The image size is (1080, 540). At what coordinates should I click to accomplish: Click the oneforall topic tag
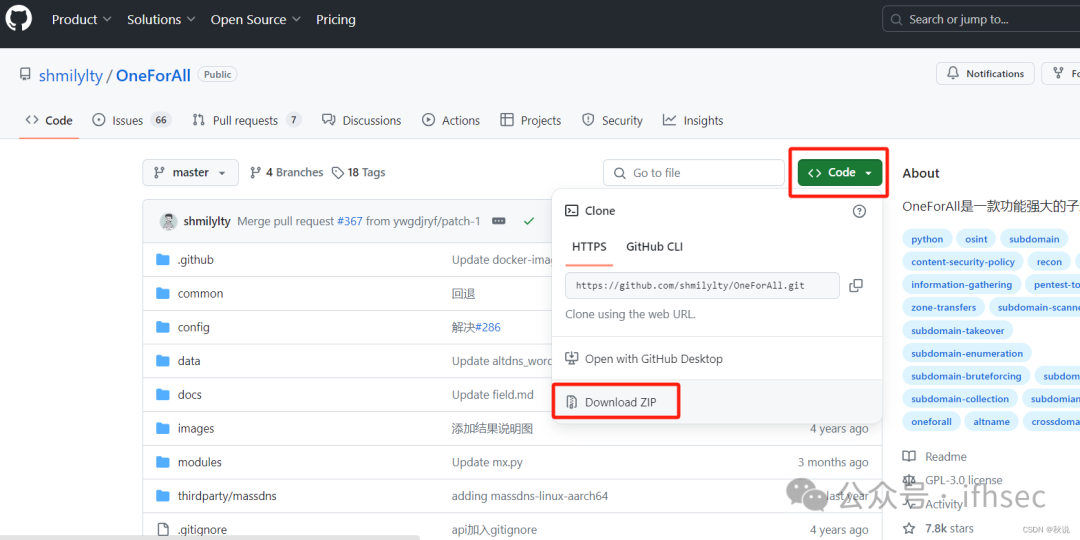point(931,422)
